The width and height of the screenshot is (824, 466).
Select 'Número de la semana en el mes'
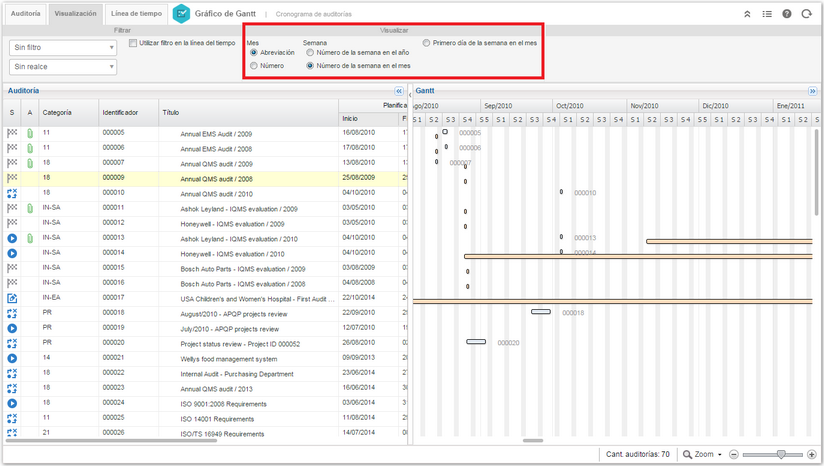(x=310, y=66)
